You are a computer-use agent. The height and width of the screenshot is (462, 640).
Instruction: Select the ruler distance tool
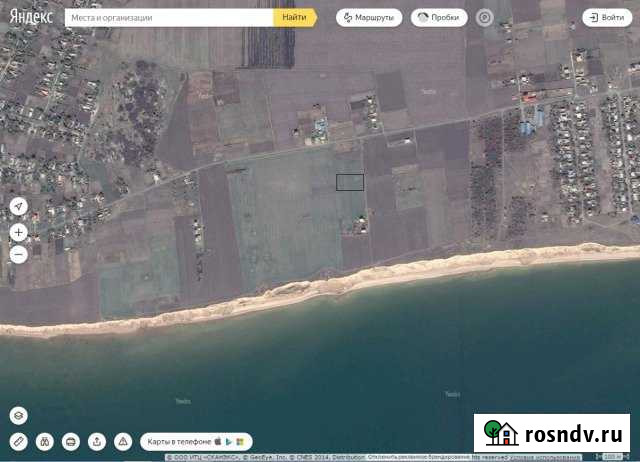pyautogui.click(x=18, y=441)
